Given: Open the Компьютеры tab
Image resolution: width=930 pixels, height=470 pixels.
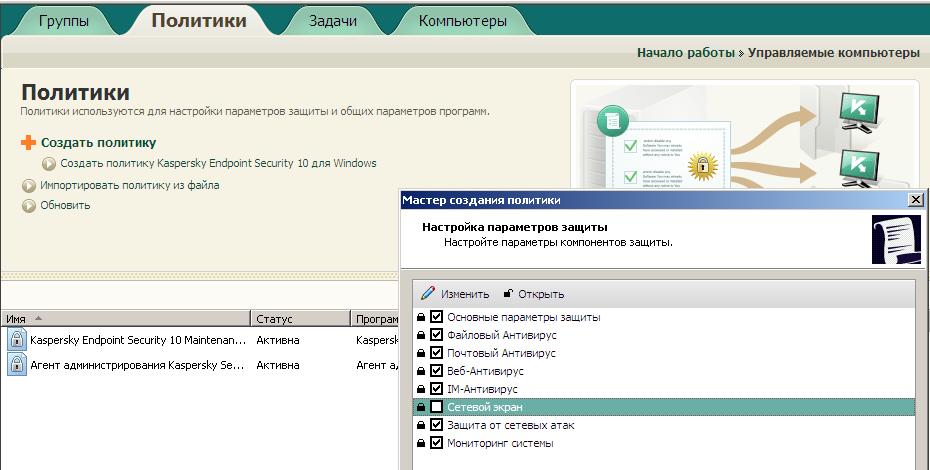Looking at the screenshot, I should [x=463, y=21].
